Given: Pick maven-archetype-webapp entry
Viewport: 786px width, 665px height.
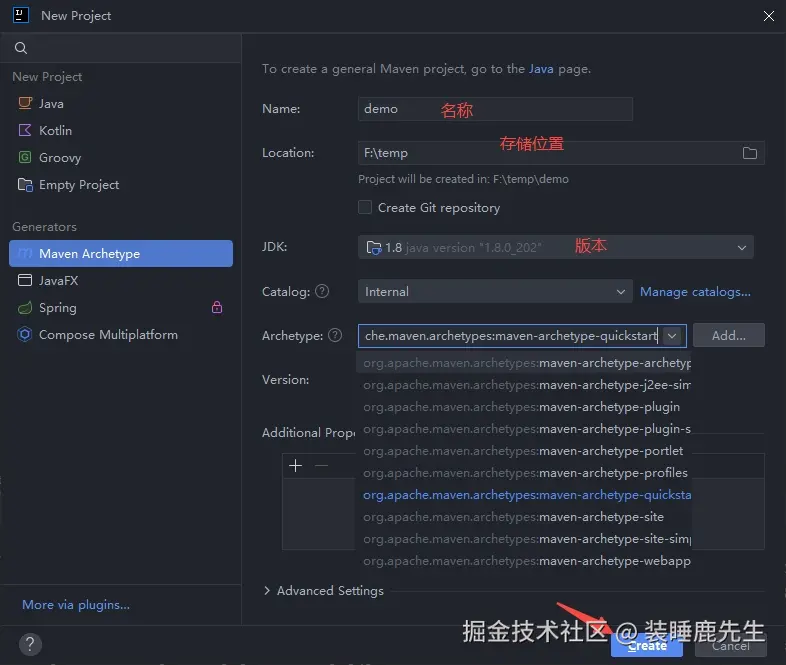Looking at the screenshot, I should [x=524, y=561].
